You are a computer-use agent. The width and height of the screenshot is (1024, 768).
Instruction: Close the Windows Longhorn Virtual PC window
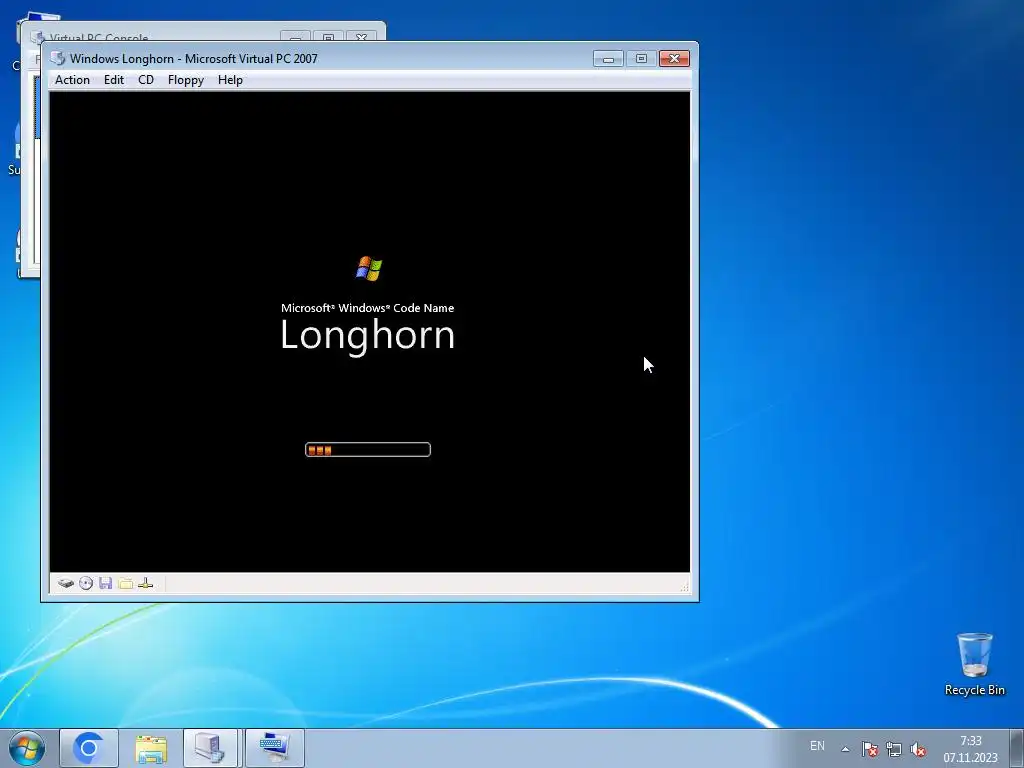(675, 59)
